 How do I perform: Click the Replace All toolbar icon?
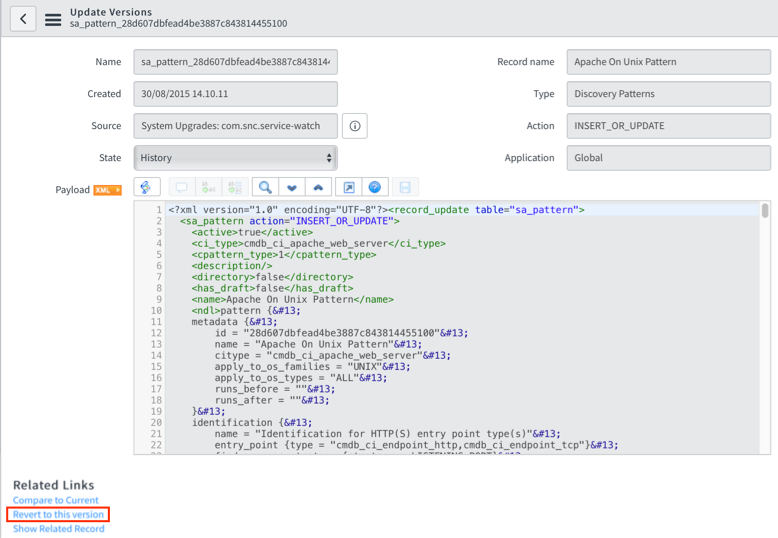tap(235, 188)
